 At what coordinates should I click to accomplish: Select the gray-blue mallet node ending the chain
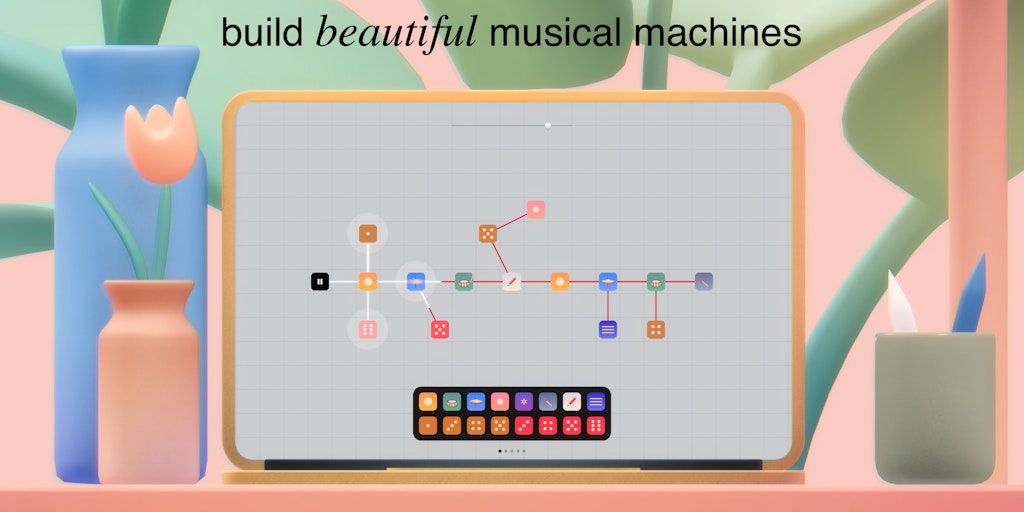point(704,281)
